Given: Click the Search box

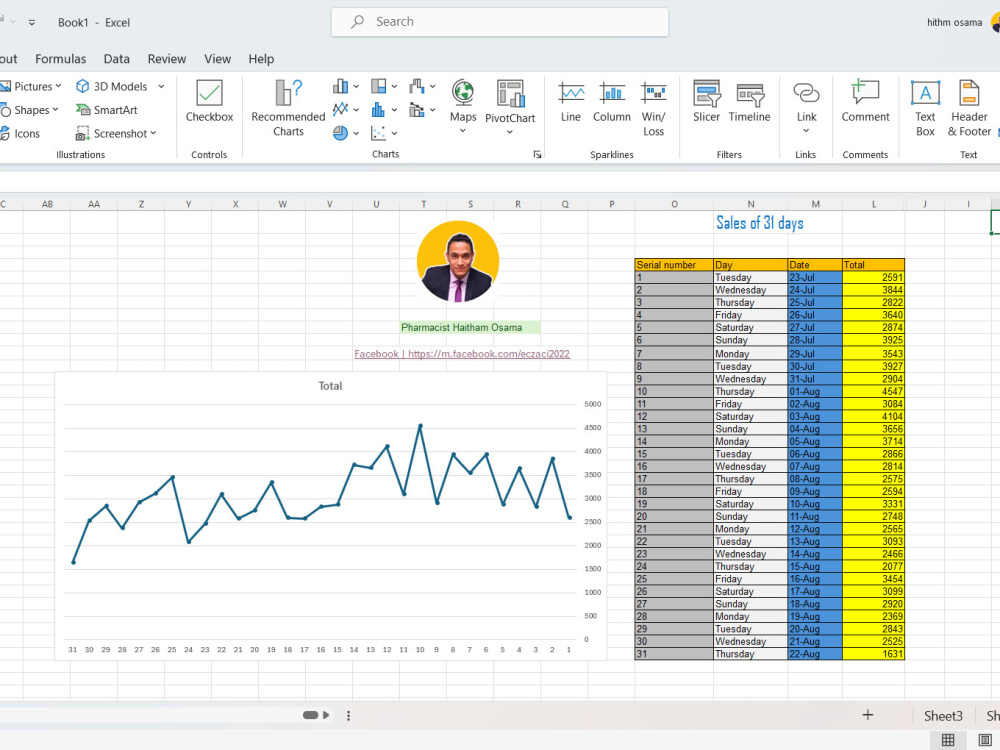Looking at the screenshot, I should pyautogui.click(x=500, y=22).
